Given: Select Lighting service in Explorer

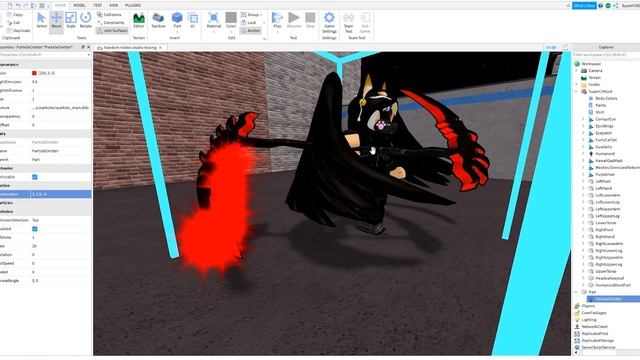Looking at the screenshot, I should pyautogui.click(x=589, y=320).
